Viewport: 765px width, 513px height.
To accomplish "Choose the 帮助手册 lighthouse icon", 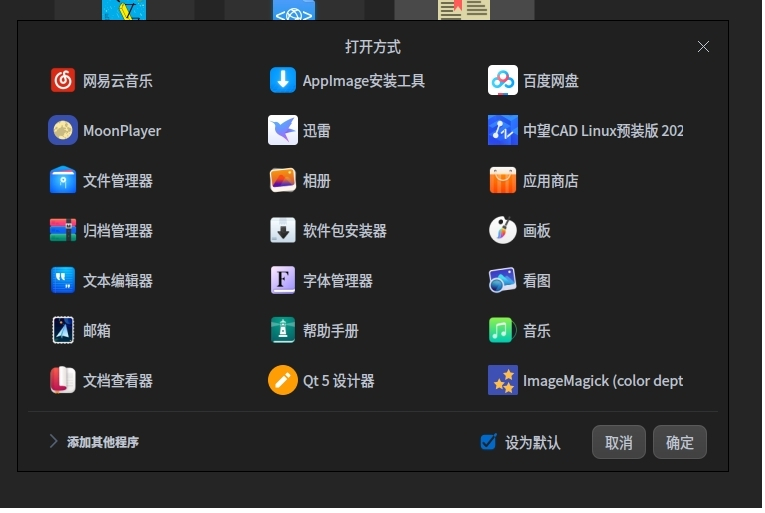I will point(283,331).
